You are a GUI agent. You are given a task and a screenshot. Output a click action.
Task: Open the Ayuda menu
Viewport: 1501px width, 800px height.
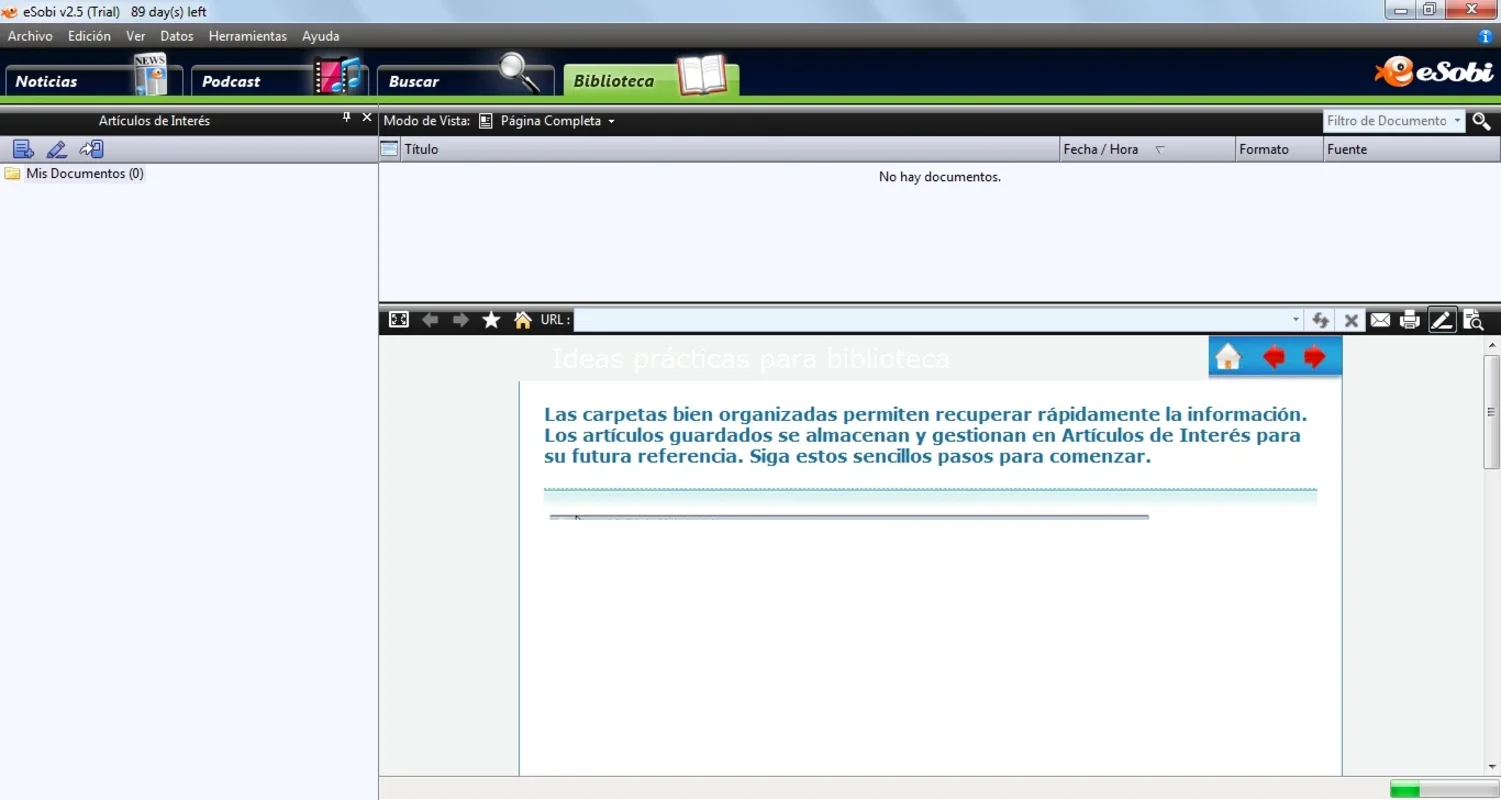[x=320, y=36]
